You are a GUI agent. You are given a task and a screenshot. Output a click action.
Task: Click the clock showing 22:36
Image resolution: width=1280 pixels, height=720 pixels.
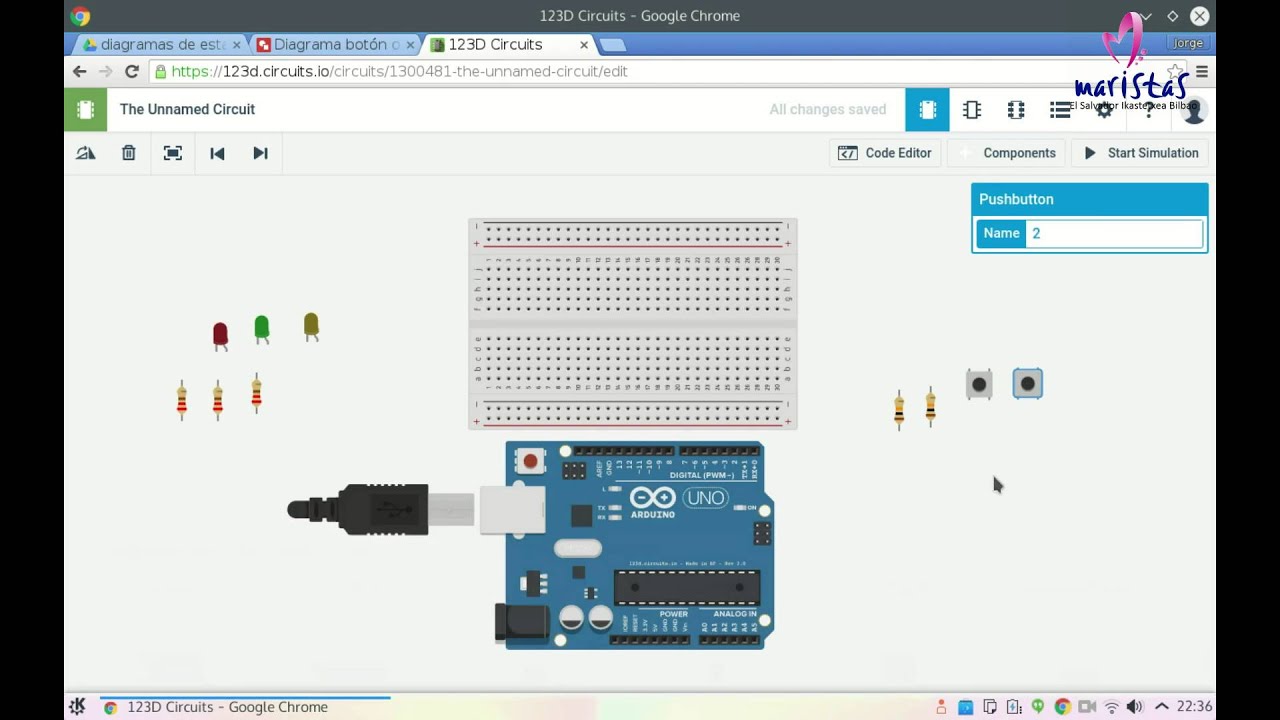[1194, 707]
